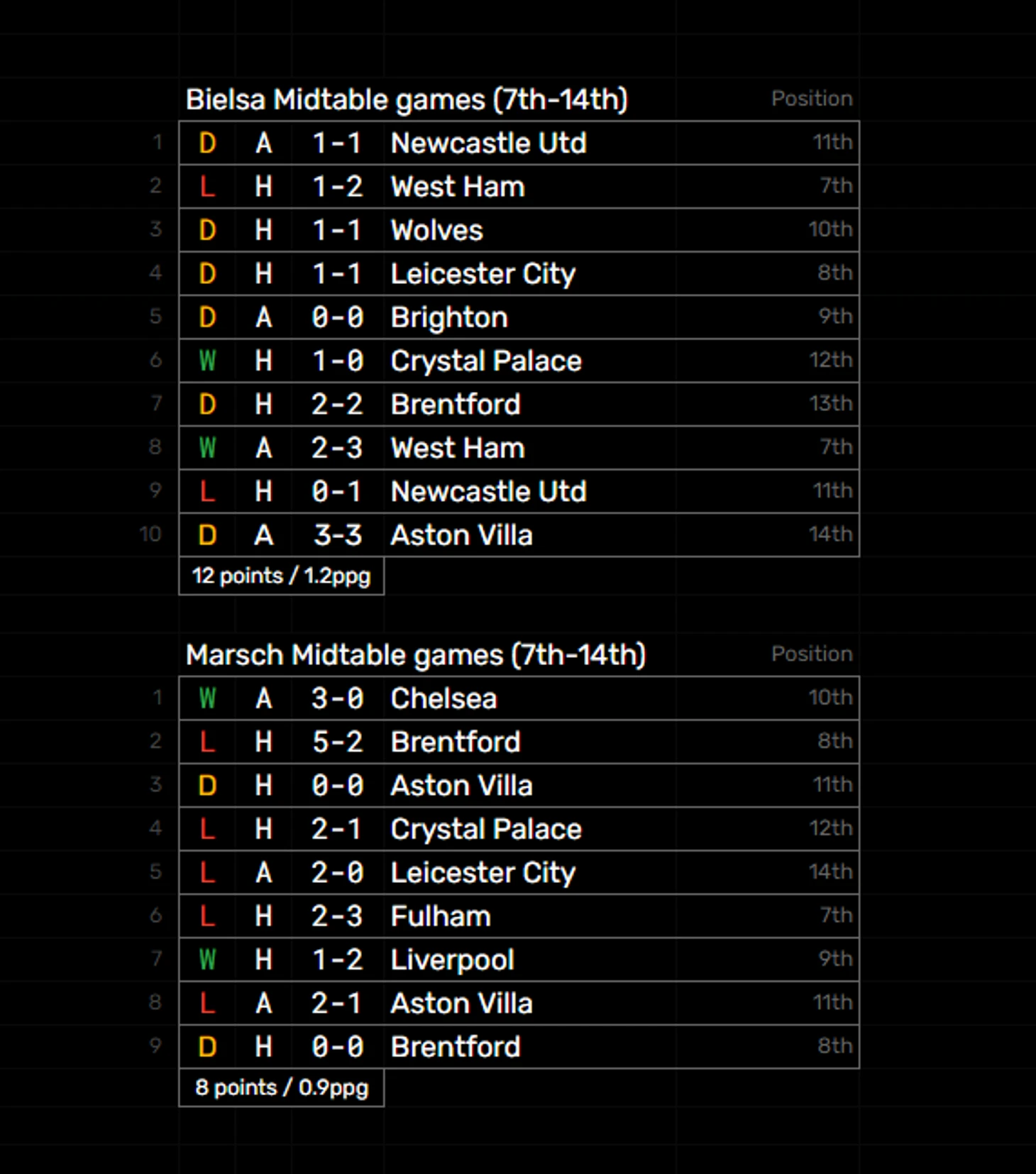Image resolution: width=1036 pixels, height=1174 pixels.
Task: Click the Fulham opponent cell
Action: [x=530, y=916]
